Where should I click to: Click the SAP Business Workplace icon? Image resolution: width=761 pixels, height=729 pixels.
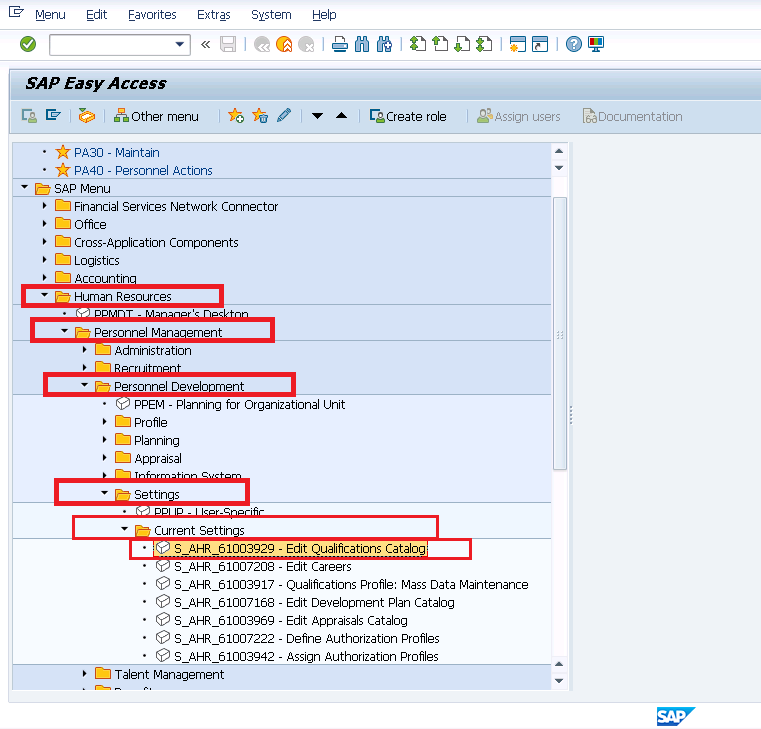pyautogui.click(x=87, y=116)
